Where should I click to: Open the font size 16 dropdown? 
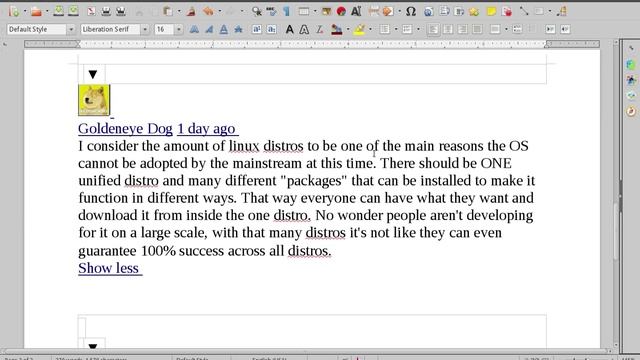tap(179, 29)
